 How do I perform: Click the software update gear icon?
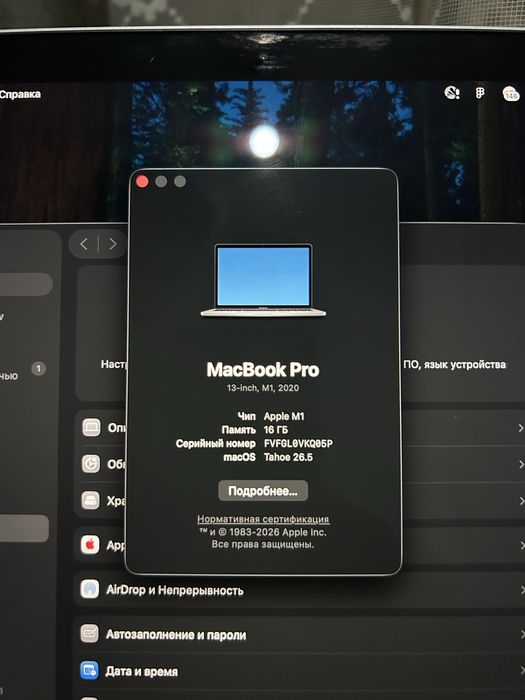[x=91, y=464]
